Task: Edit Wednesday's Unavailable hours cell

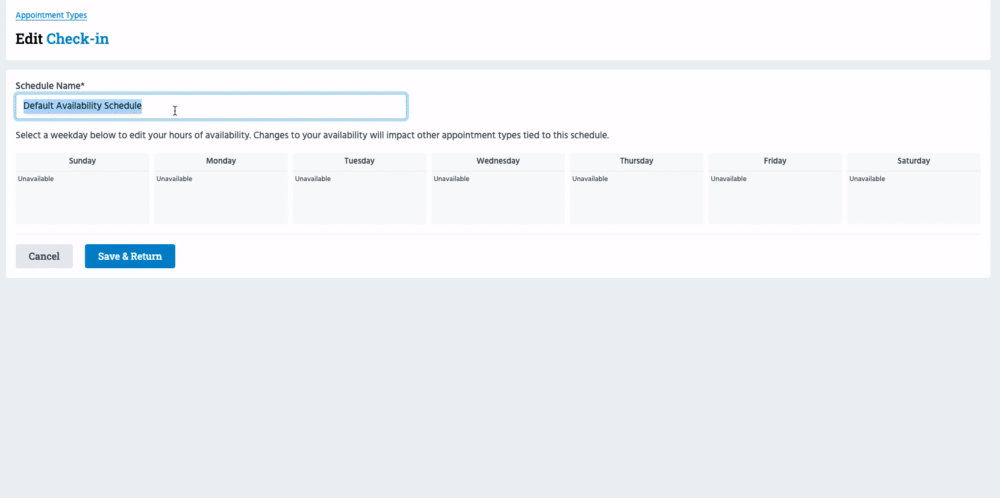Action: click(498, 197)
